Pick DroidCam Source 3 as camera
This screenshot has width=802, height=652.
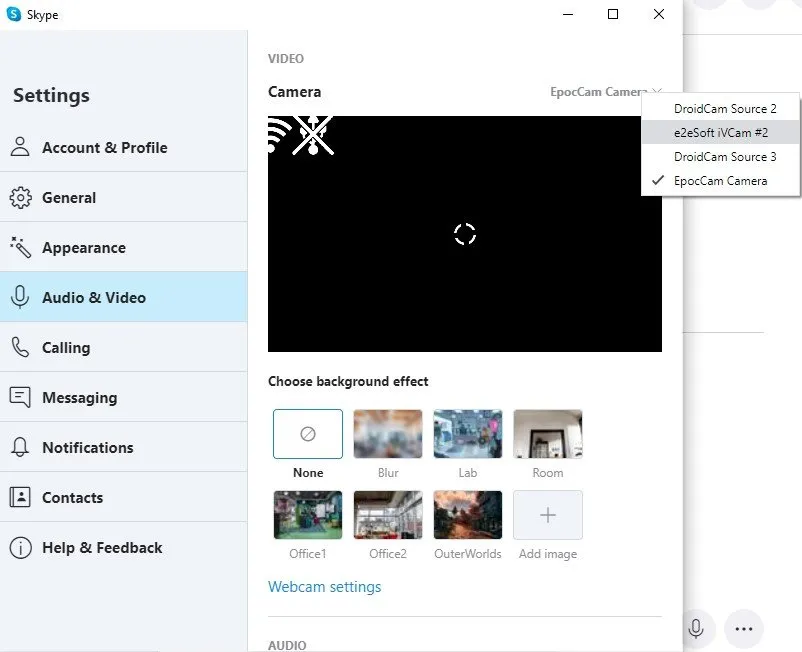point(724,156)
